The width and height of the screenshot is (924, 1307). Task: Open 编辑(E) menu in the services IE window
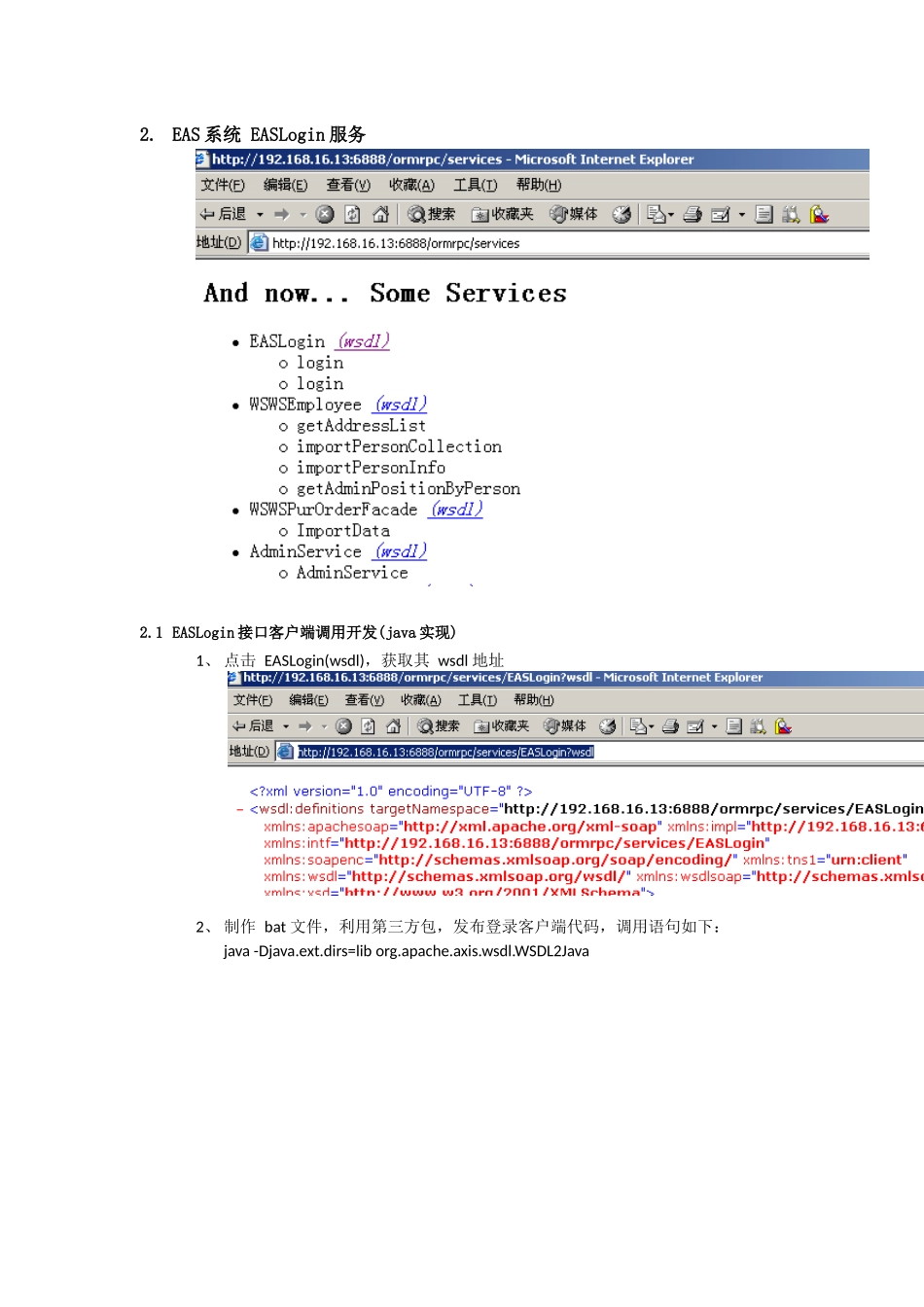[285, 185]
